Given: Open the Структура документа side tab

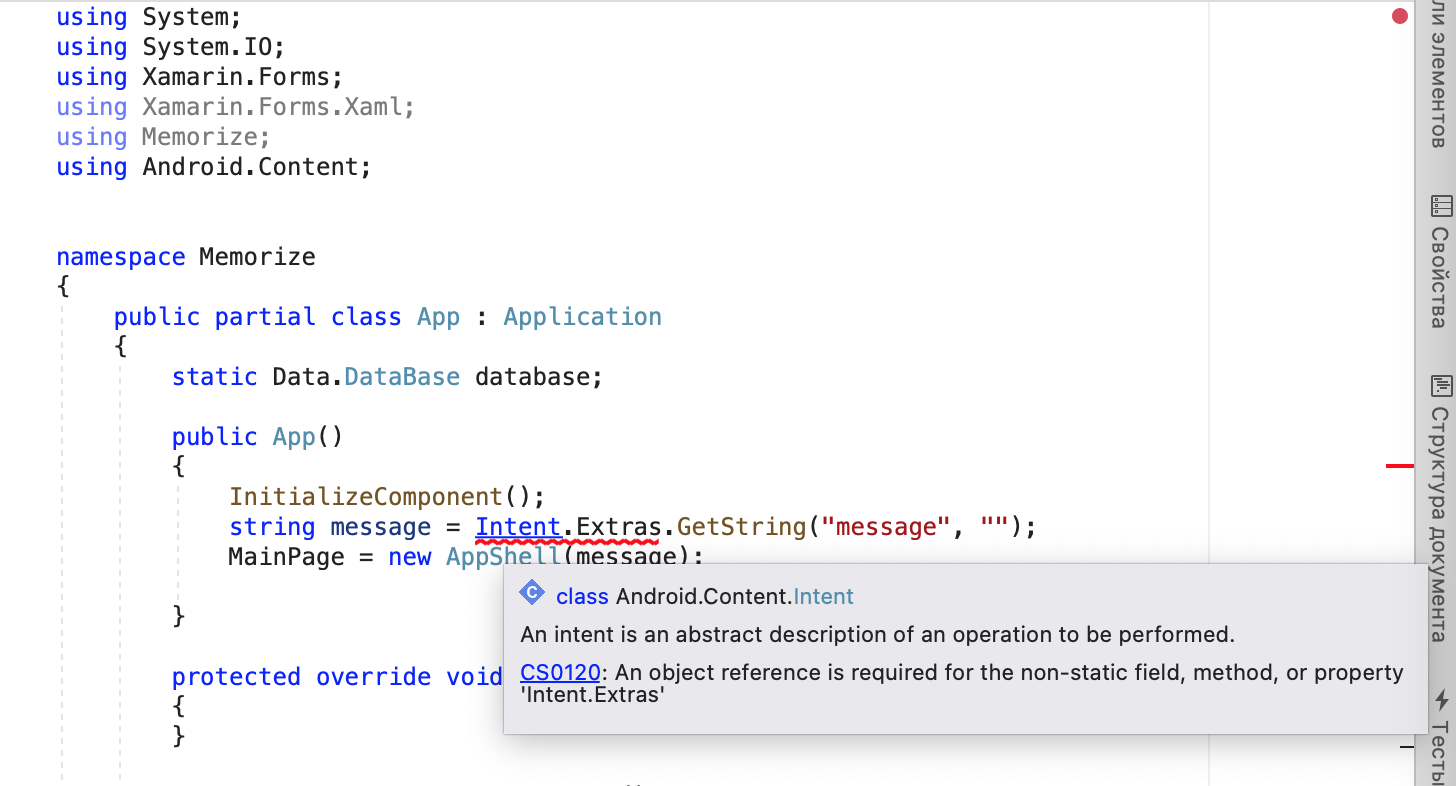Looking at the screenshot, I should click(1439, 522).
